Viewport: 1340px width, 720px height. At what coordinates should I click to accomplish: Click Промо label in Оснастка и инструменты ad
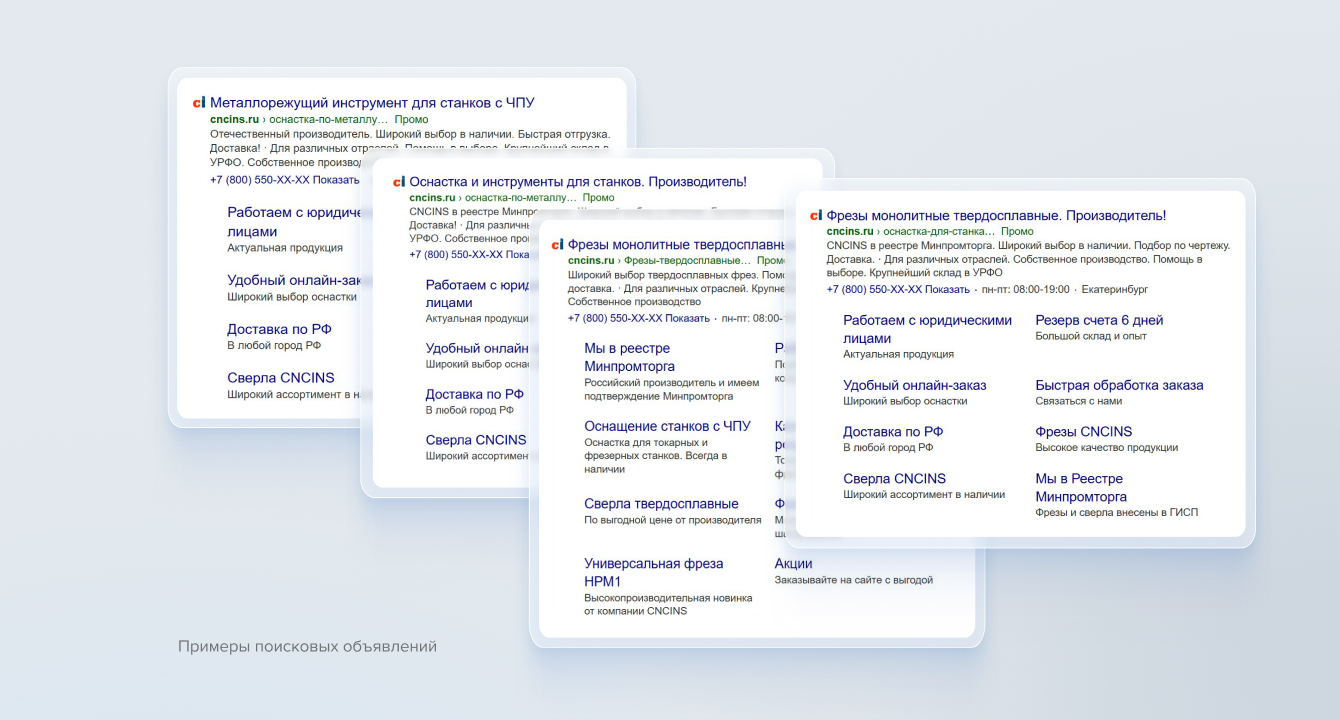click(598, 198)
